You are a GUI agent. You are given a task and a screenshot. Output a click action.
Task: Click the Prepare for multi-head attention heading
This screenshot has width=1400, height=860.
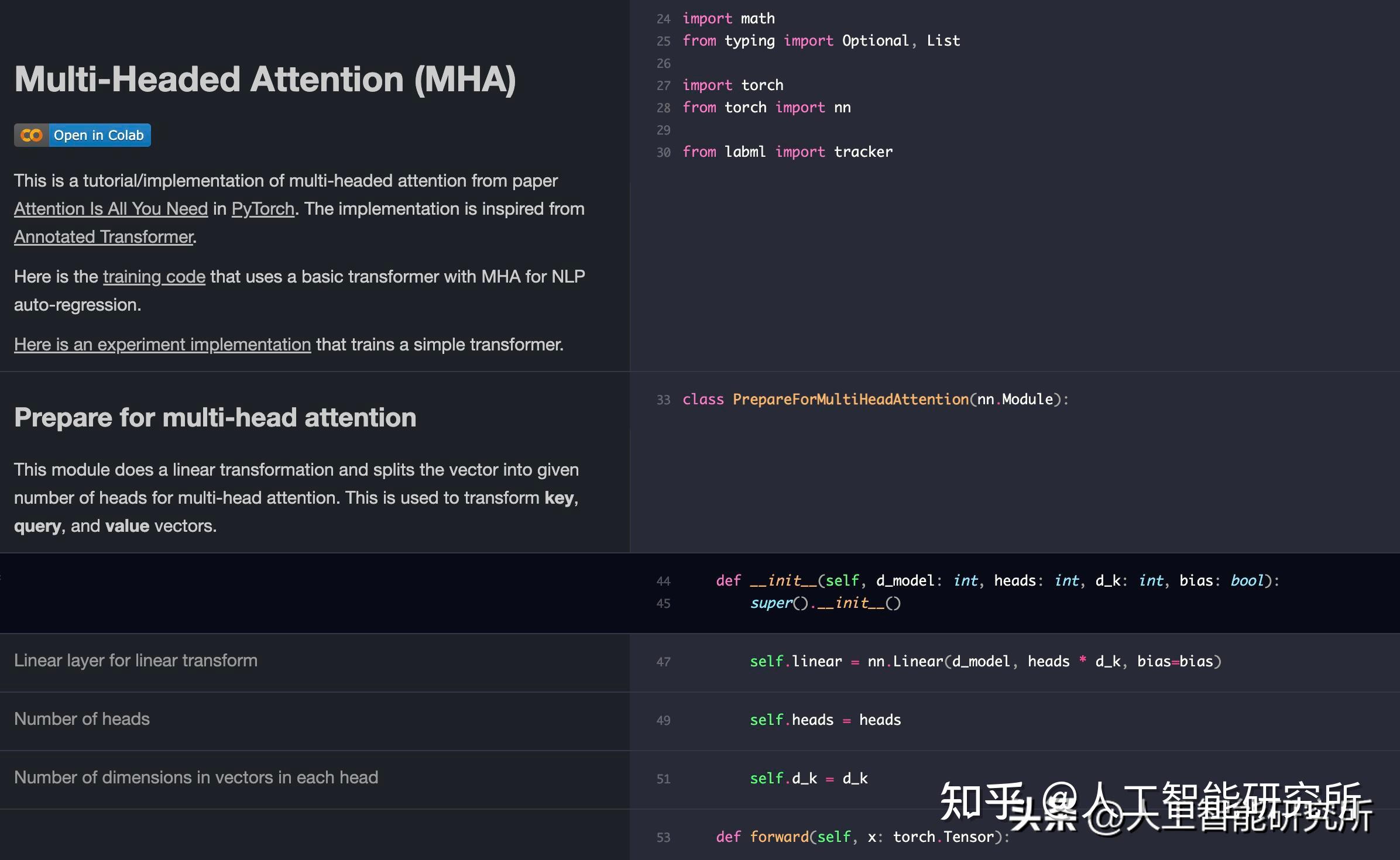215,417
